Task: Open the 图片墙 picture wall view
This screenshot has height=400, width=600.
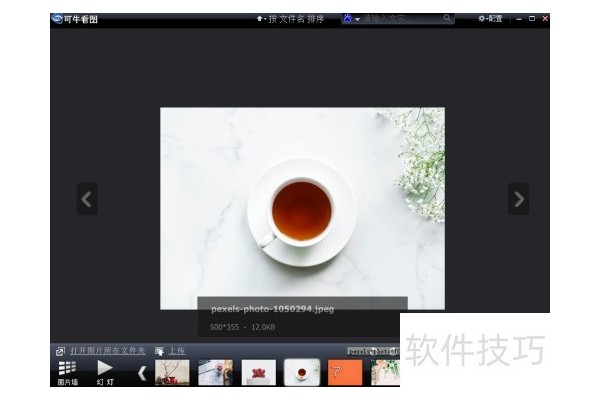Action: pyautogui.click(x=67, y=373)
